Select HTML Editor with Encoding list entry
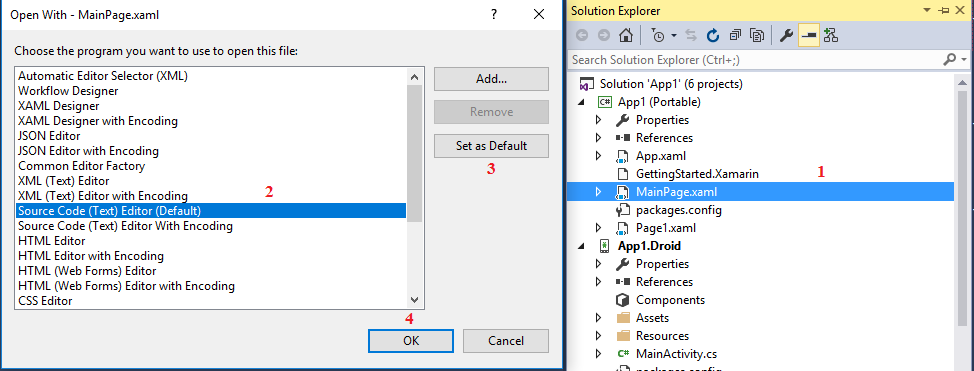 [91, 255]
